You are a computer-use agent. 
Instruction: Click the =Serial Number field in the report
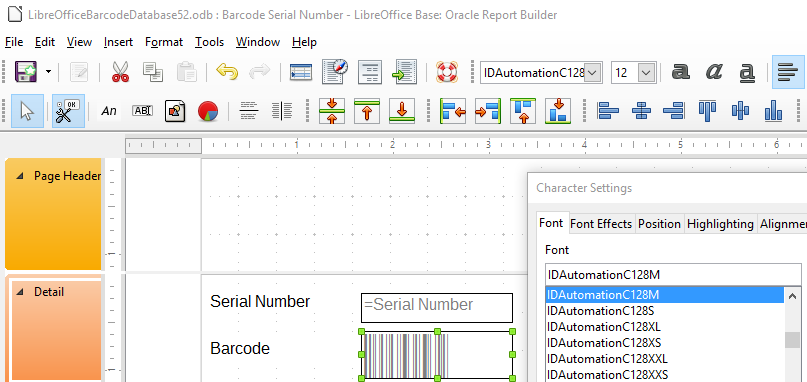pos(436,307)
